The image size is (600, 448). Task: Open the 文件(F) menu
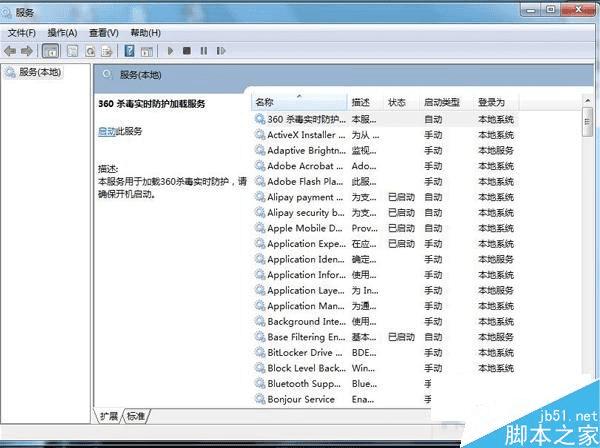pos(22,33)
